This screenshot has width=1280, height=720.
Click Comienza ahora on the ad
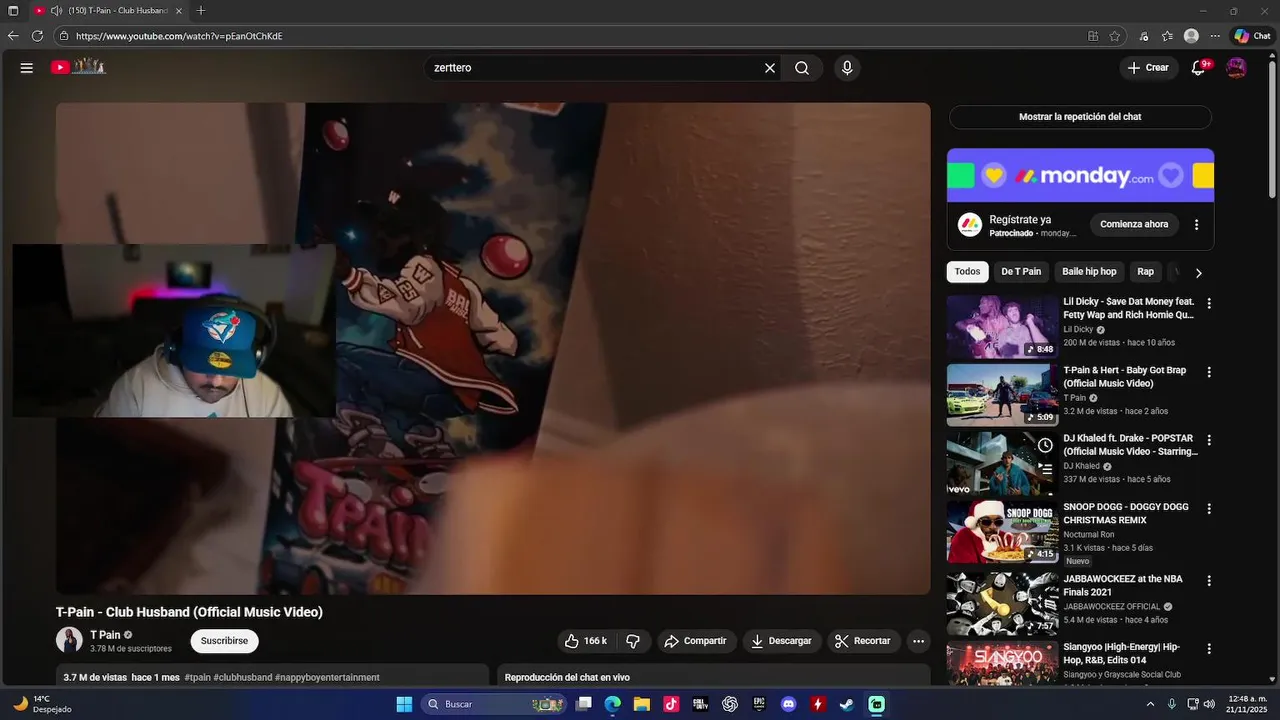(x=1134, y=225)
